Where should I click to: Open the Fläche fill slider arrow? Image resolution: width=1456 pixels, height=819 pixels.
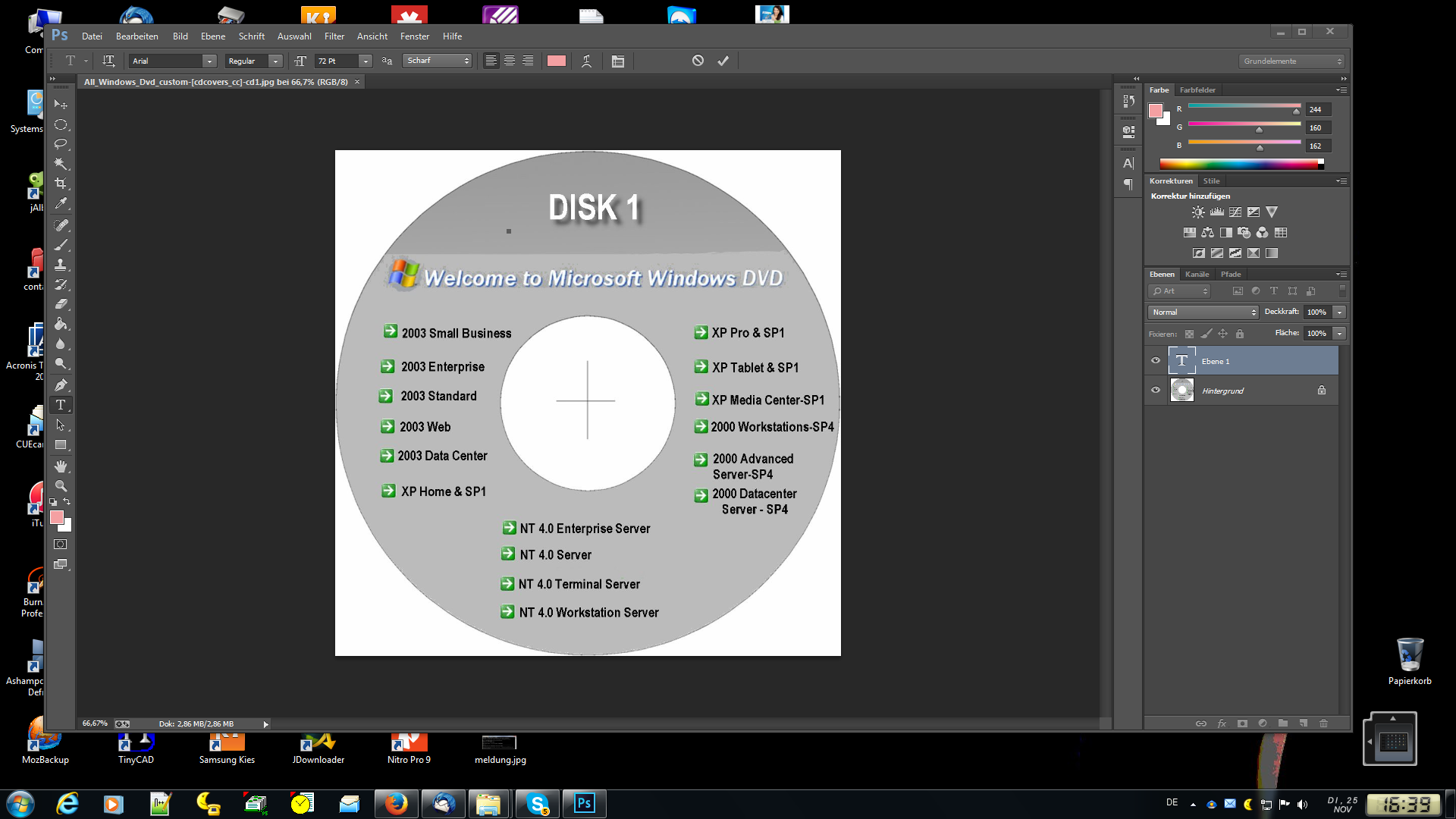tap(1340, 334)
